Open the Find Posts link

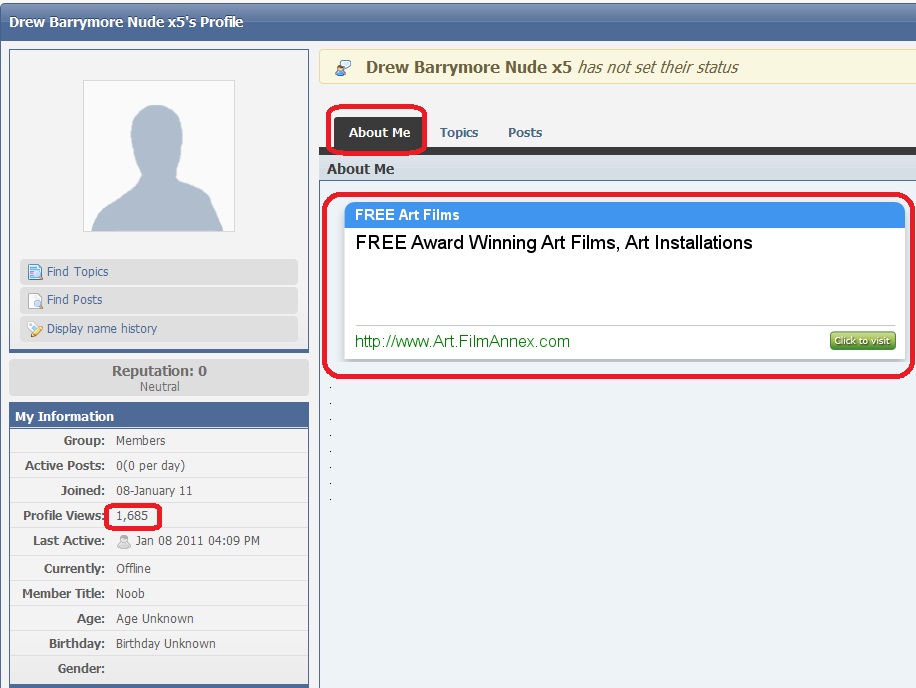tap(74, 300)
